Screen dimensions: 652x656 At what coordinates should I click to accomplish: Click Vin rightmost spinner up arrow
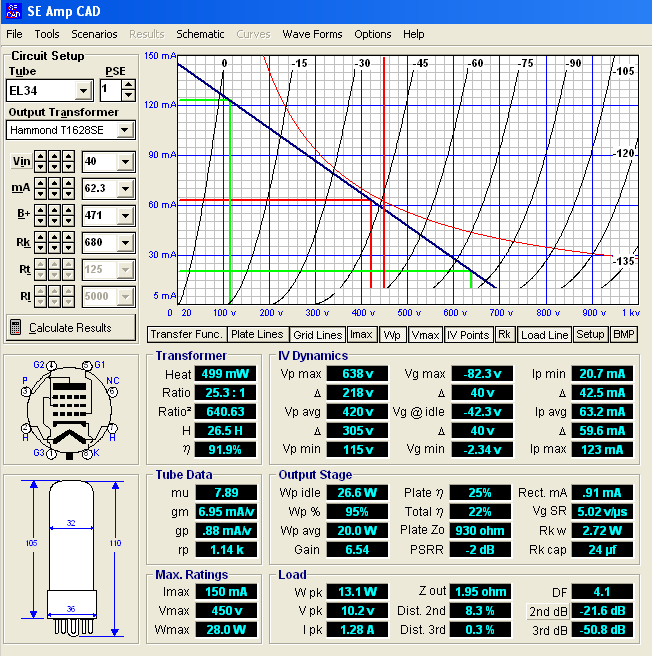click(x=68, y=156)
